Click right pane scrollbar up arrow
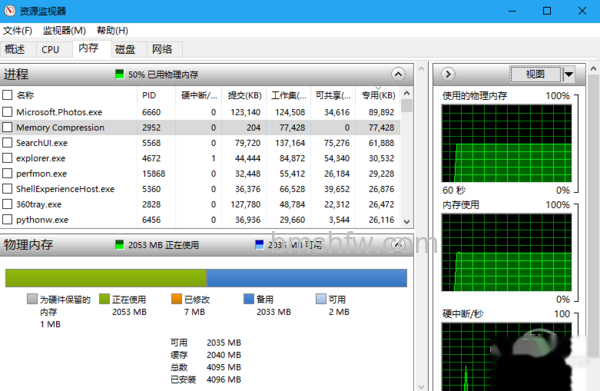The width and height of the screenshot is (600, 391). [x=593, y=69]
